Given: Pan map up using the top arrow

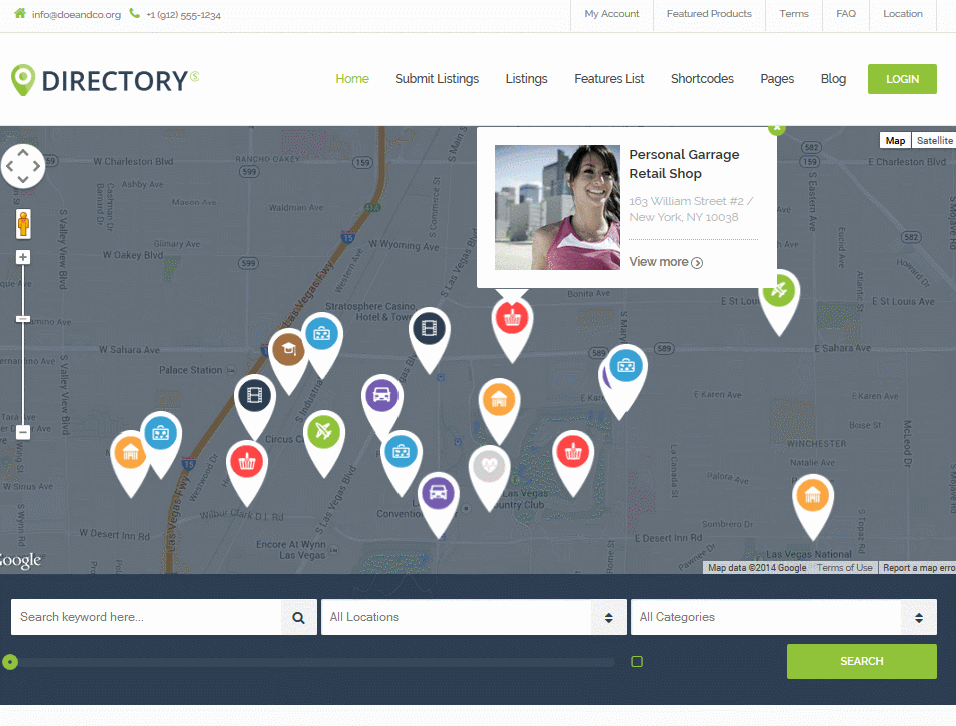Looking at the screenshot, I should tap(23, 152).
